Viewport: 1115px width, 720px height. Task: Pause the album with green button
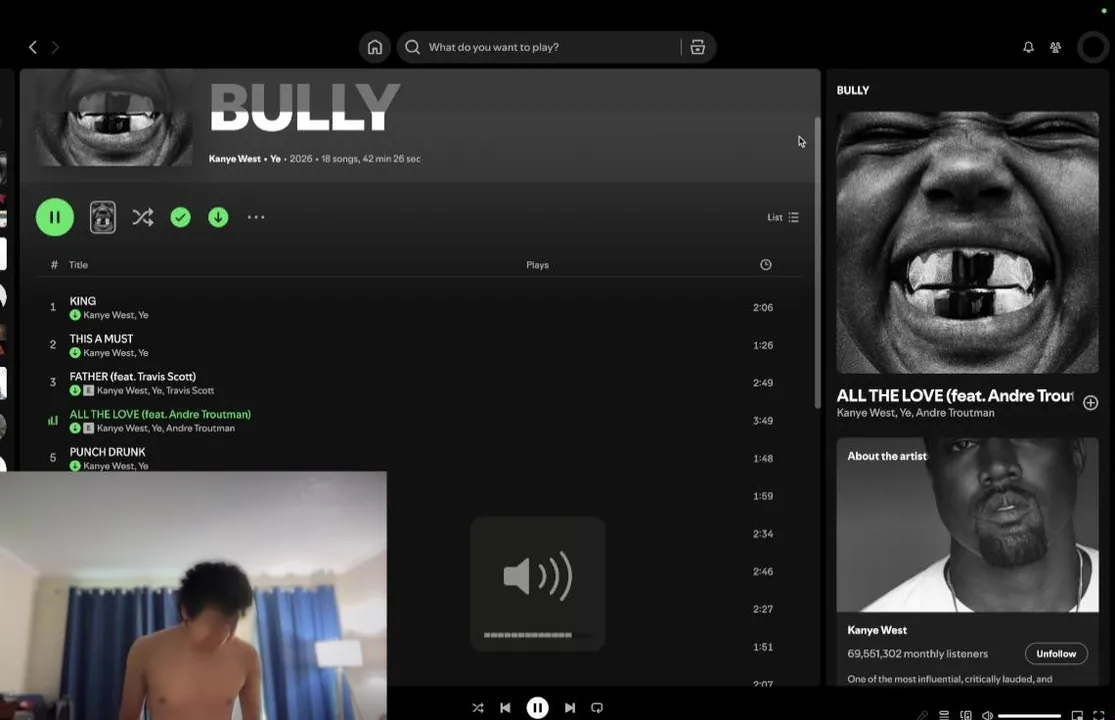[x=55, y=217]
